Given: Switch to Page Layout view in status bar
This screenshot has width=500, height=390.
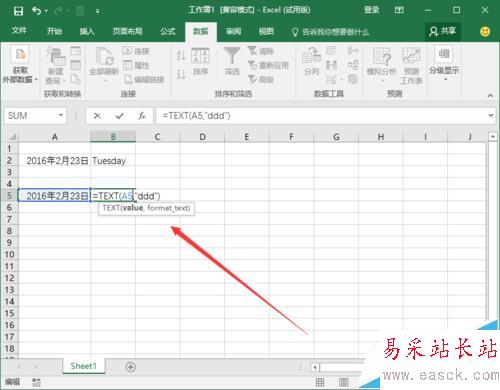Looking at the screenshot, I should tap(344, 382).
